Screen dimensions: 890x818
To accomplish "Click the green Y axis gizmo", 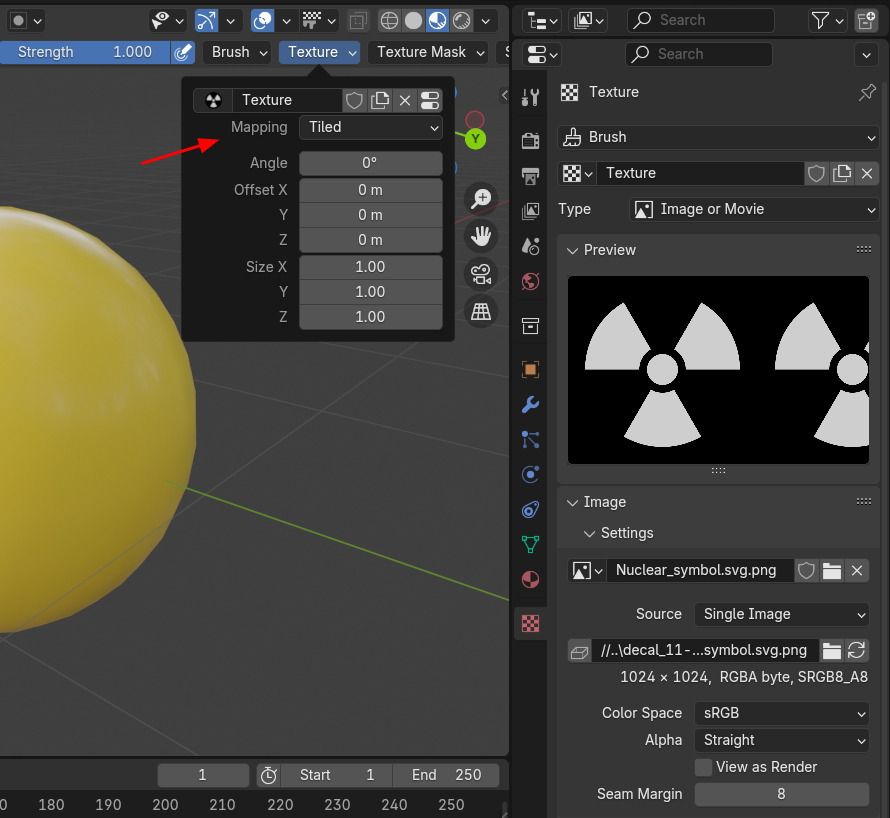I will (475, 139).
